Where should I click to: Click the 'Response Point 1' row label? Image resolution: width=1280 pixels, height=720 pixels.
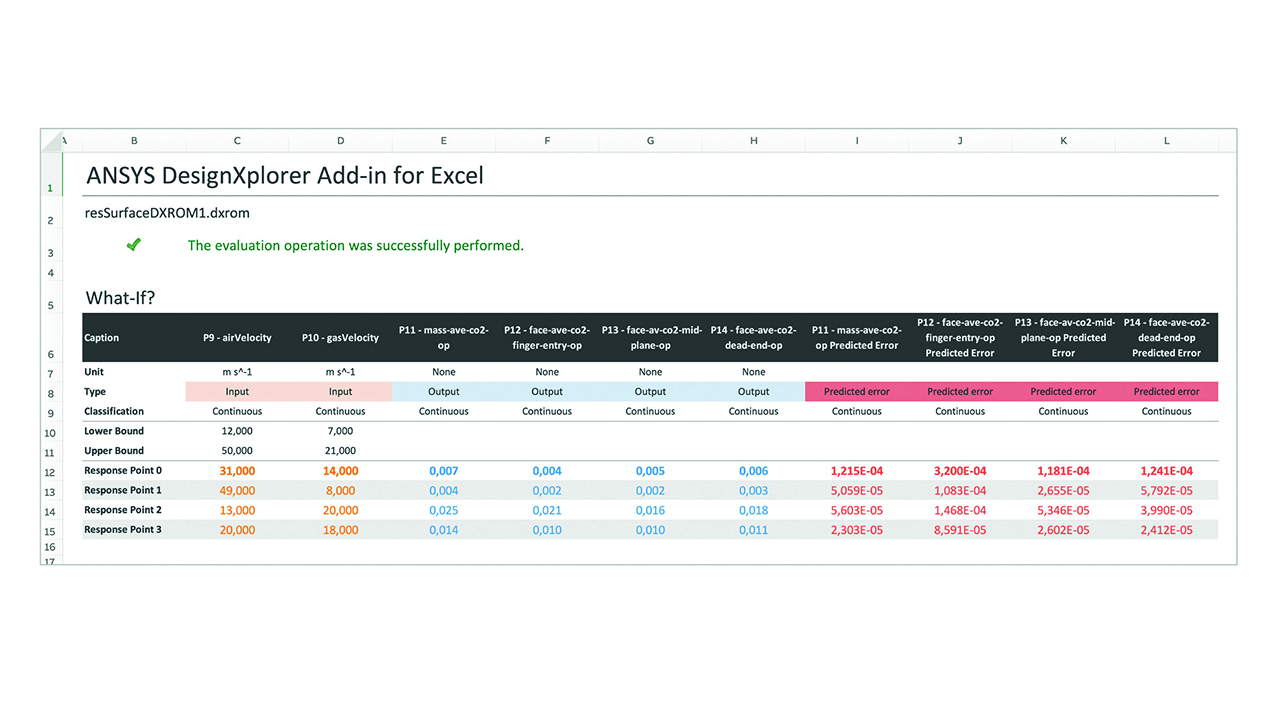(123, 490)
